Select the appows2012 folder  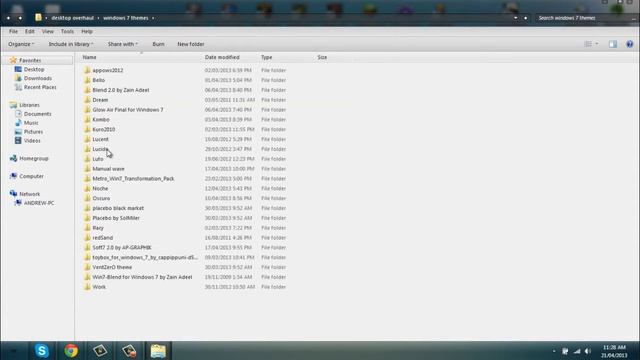coord(108,70)
